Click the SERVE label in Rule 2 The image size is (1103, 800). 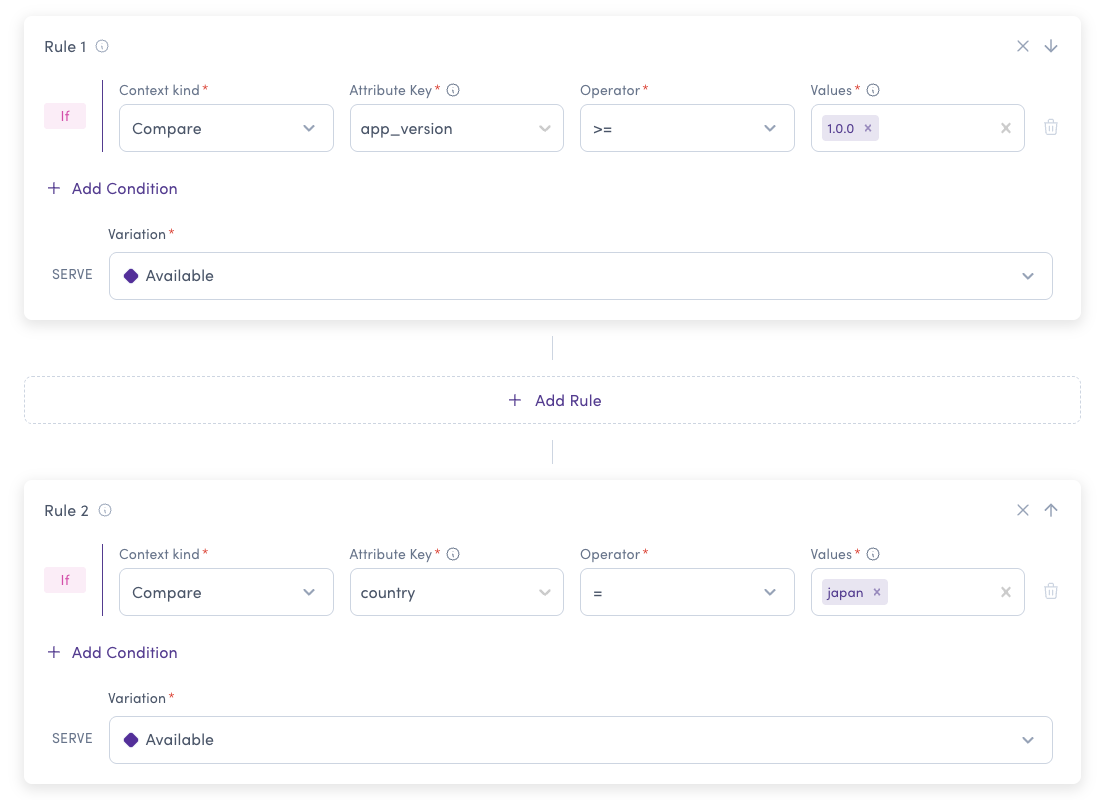coord(71,738)
